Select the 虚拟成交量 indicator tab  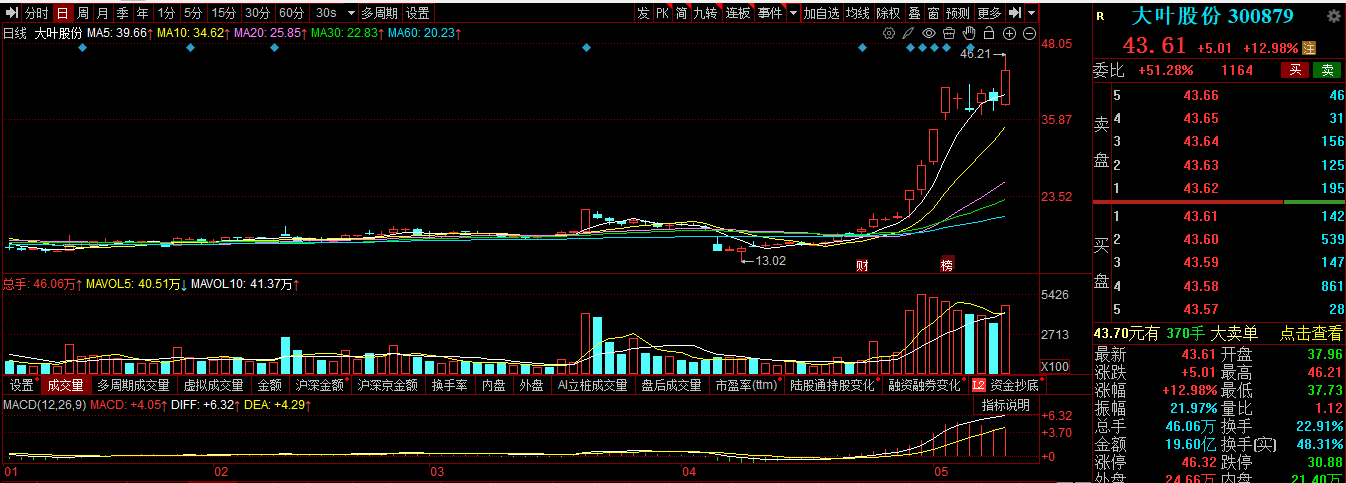[213, 385]
